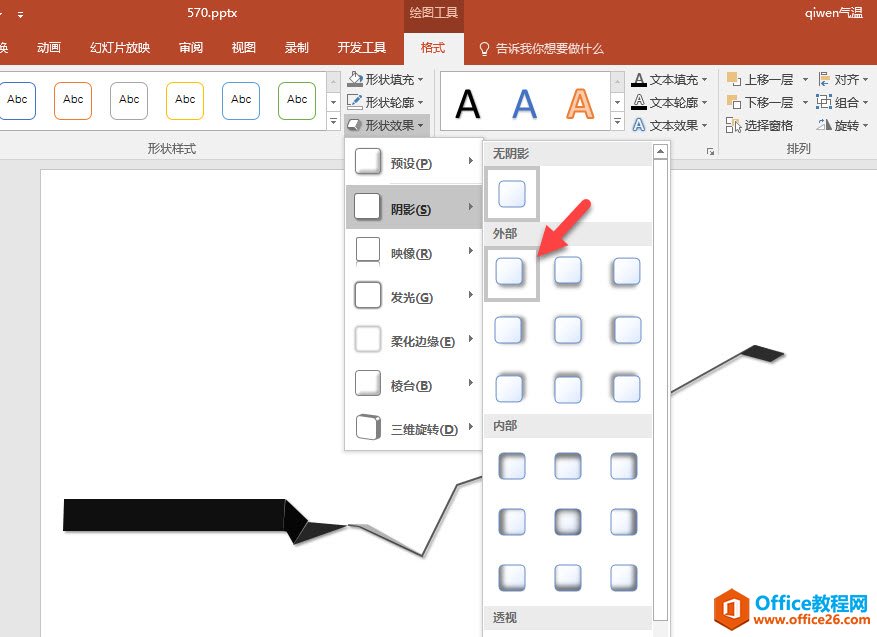Select the 无阴影 no shadow thumbnail
This screenshot has height=637, width=877.
(512, 194)
